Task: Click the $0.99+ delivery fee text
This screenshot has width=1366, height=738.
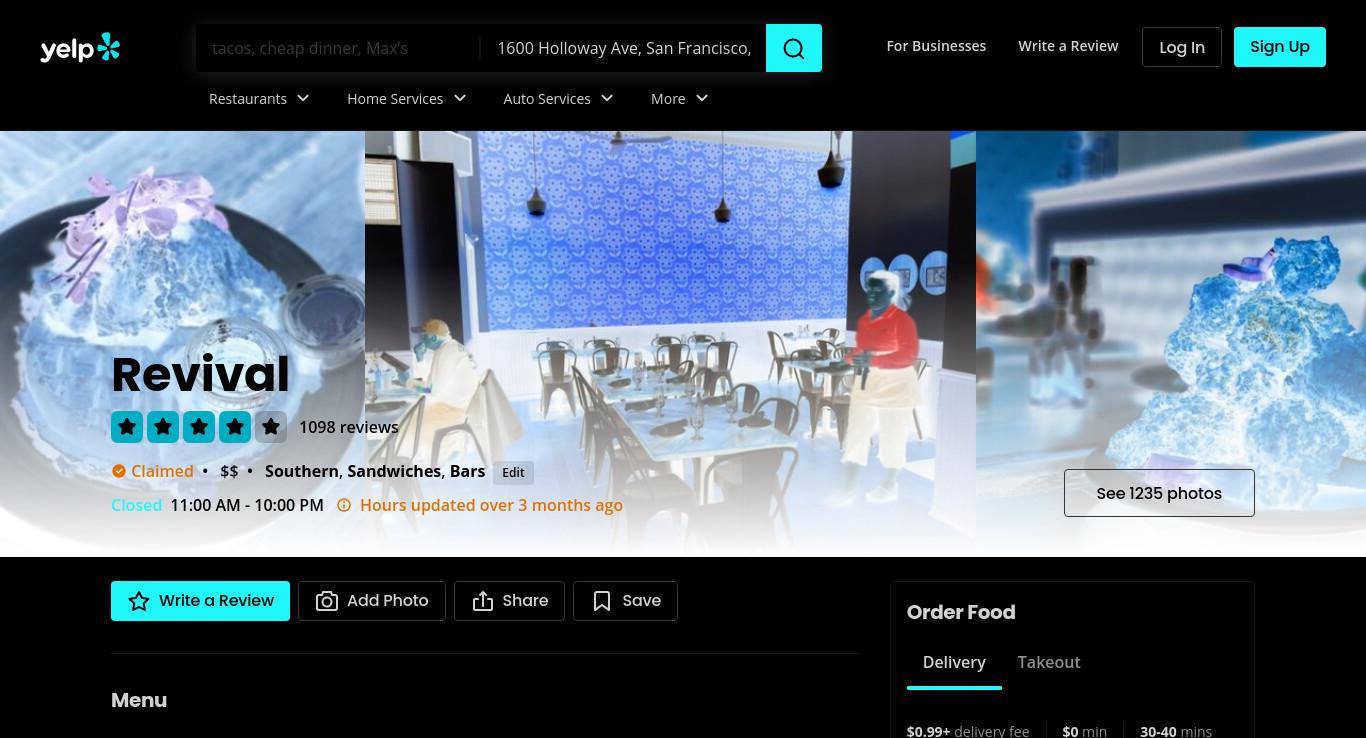Action: coord(968,731)
